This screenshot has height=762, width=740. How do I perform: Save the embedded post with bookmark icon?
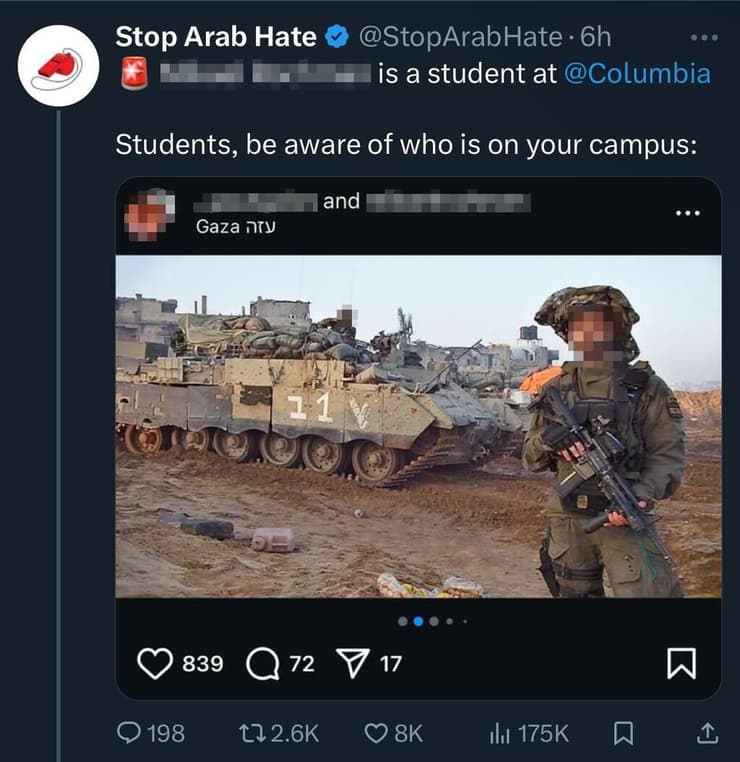point(681,663)
